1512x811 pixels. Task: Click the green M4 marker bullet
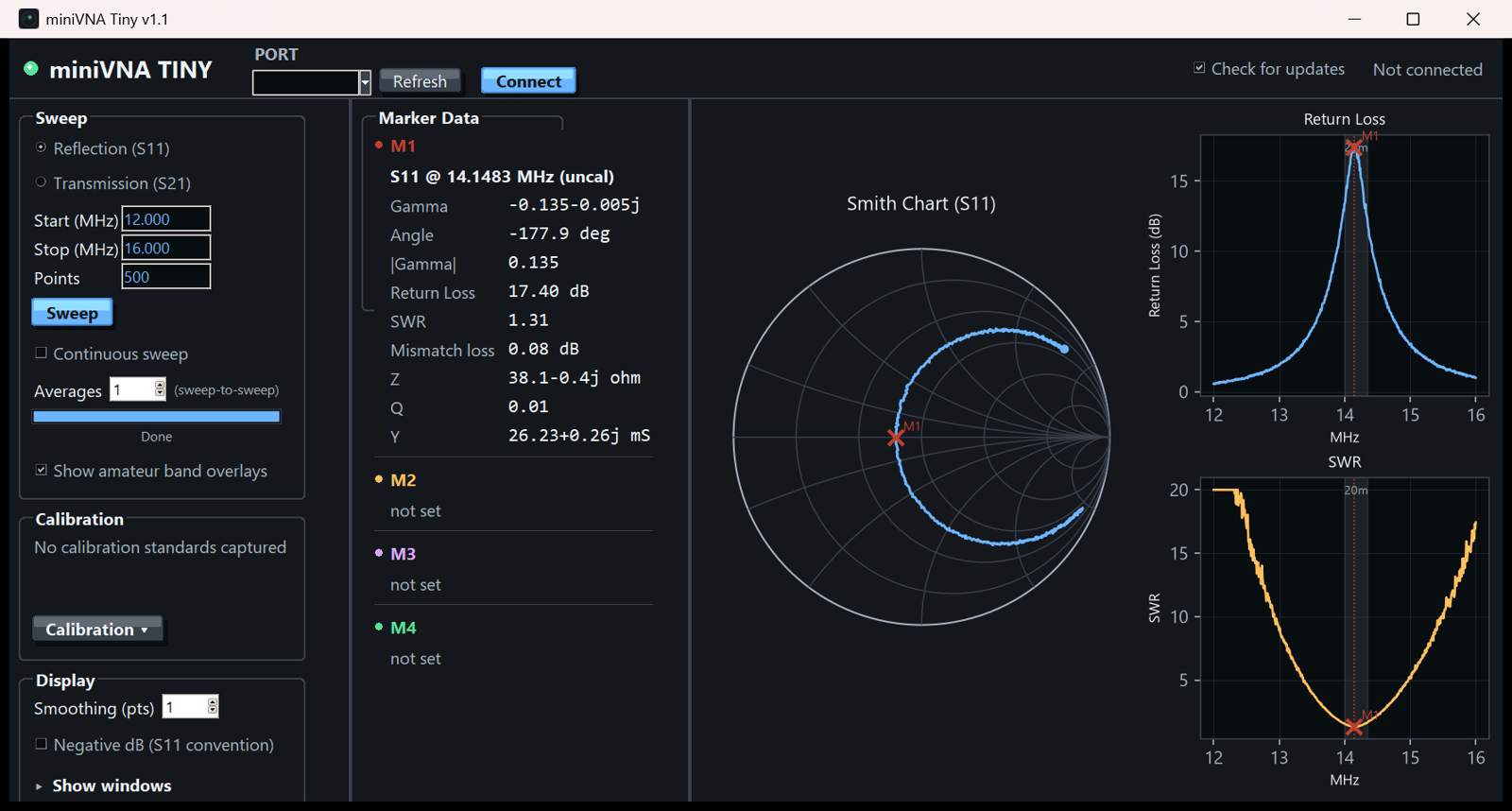click(x=379, y=627)
